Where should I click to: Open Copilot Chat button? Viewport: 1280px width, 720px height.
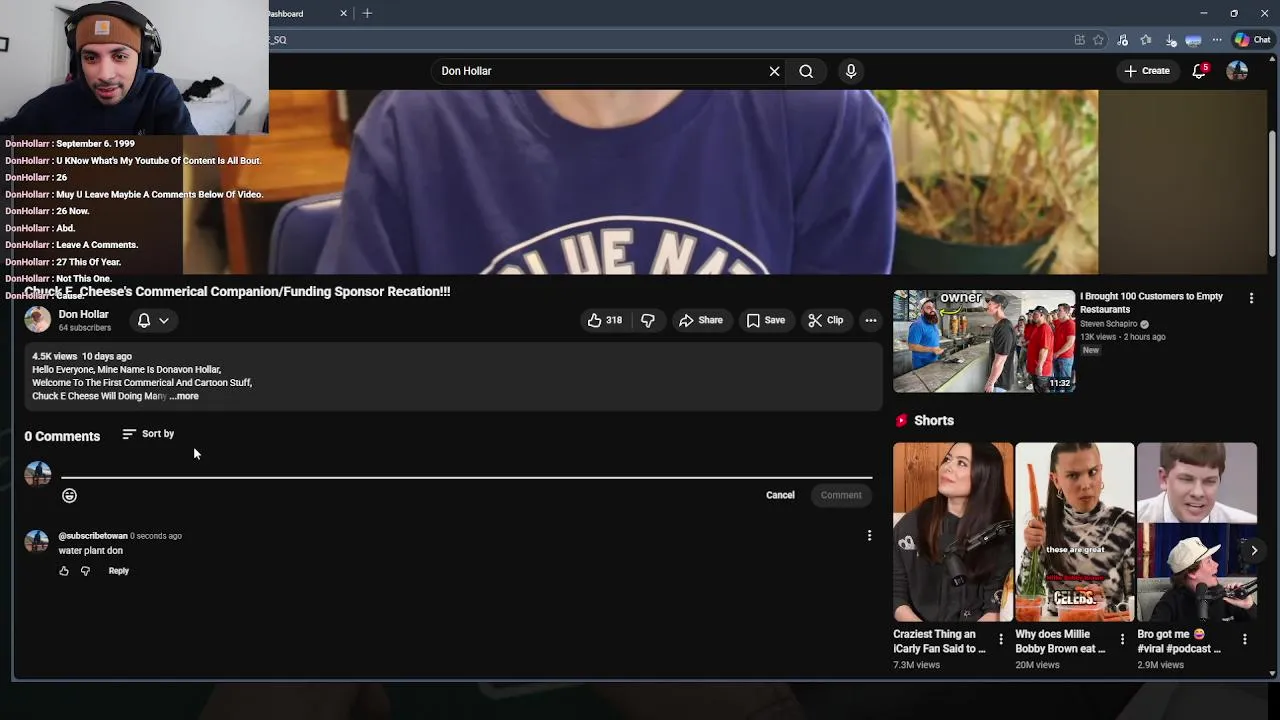[x=1253, y=40]
